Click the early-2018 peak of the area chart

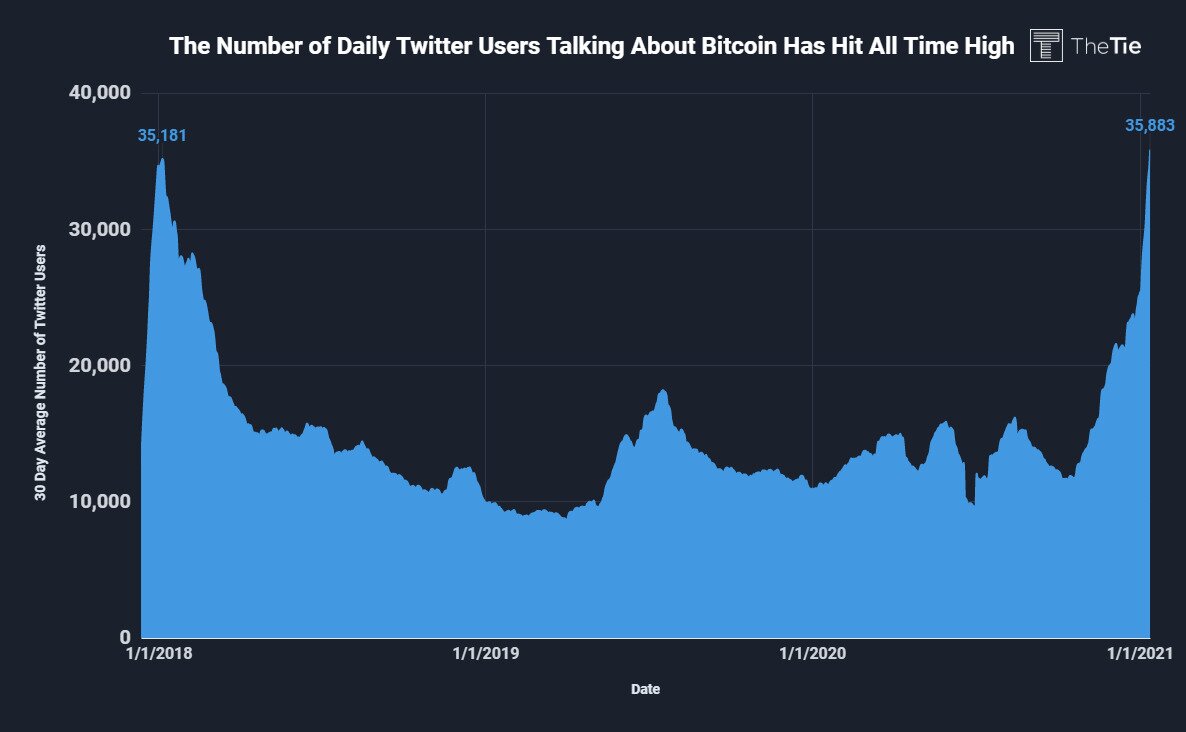click(x=161, y=160)
